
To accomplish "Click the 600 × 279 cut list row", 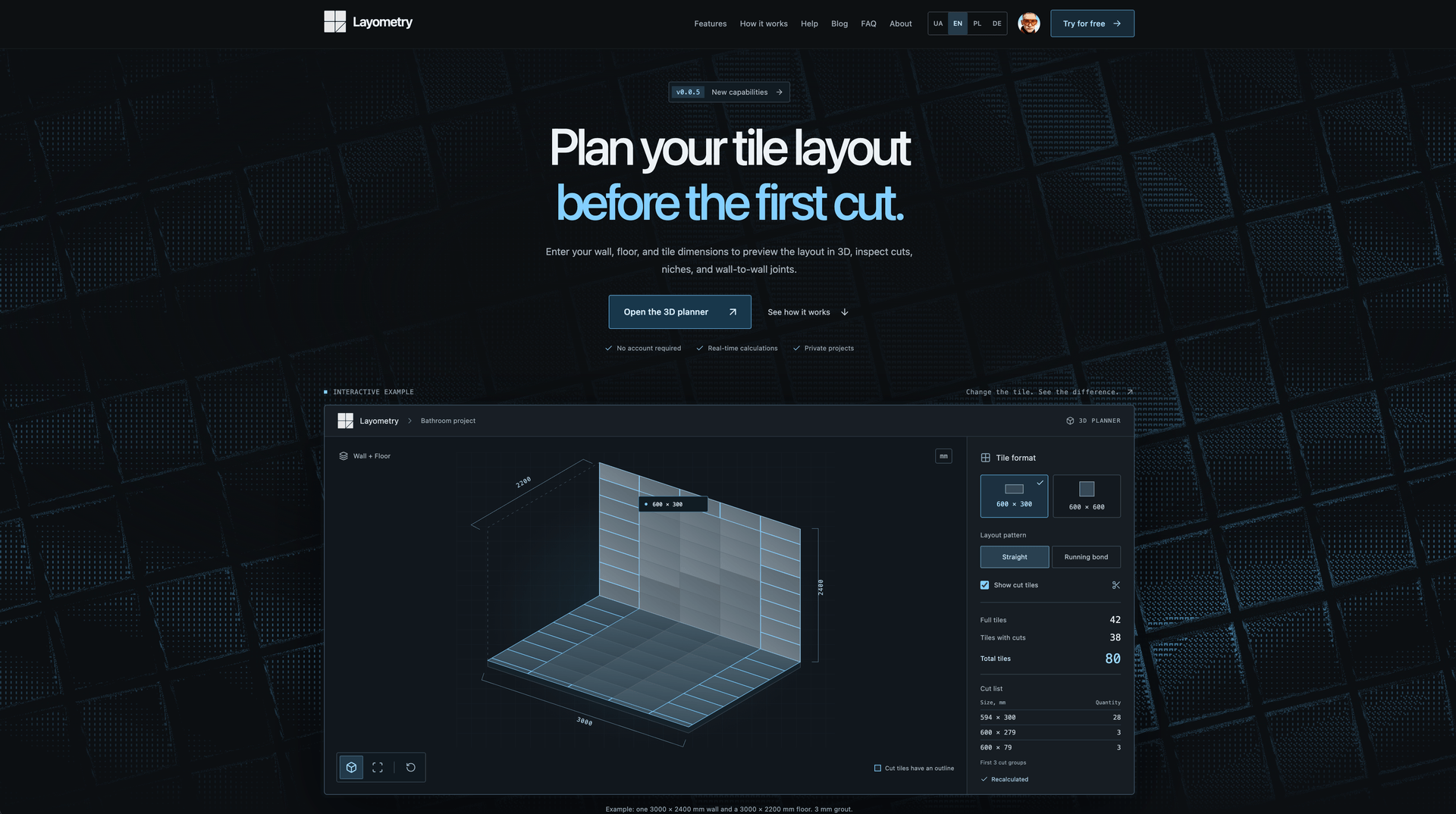I will (1050, 732).
